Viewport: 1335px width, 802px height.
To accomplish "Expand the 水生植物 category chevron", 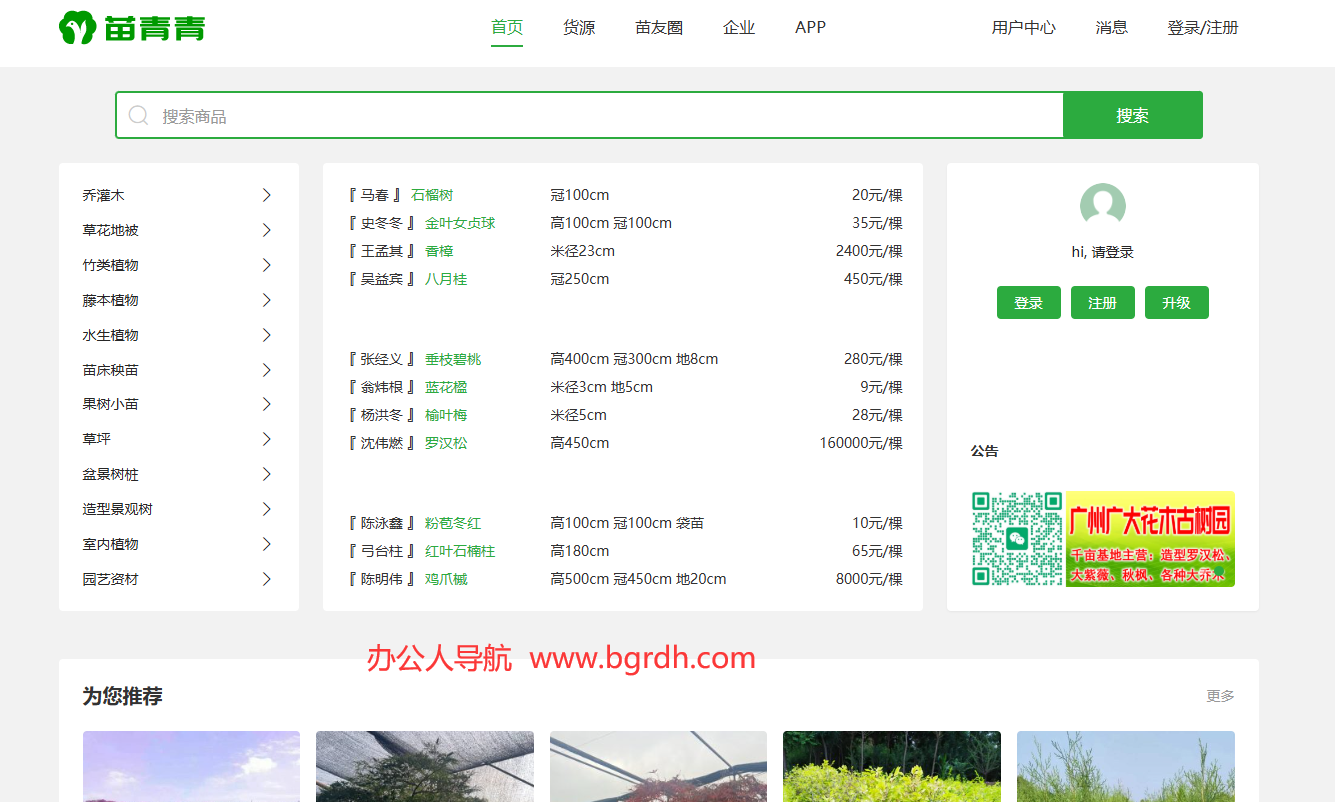I will 267,335.
